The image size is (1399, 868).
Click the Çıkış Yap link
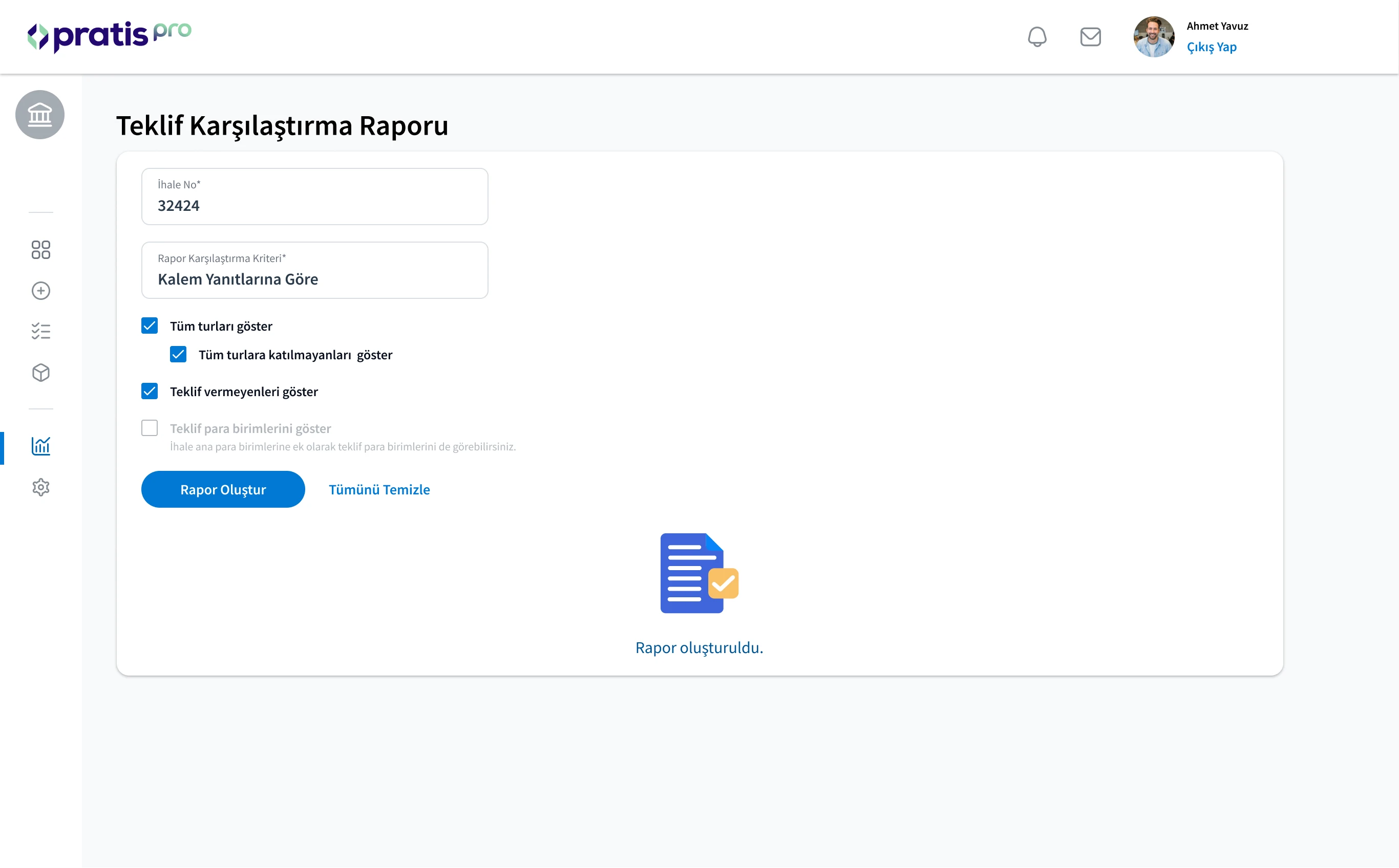[1211, 47]
